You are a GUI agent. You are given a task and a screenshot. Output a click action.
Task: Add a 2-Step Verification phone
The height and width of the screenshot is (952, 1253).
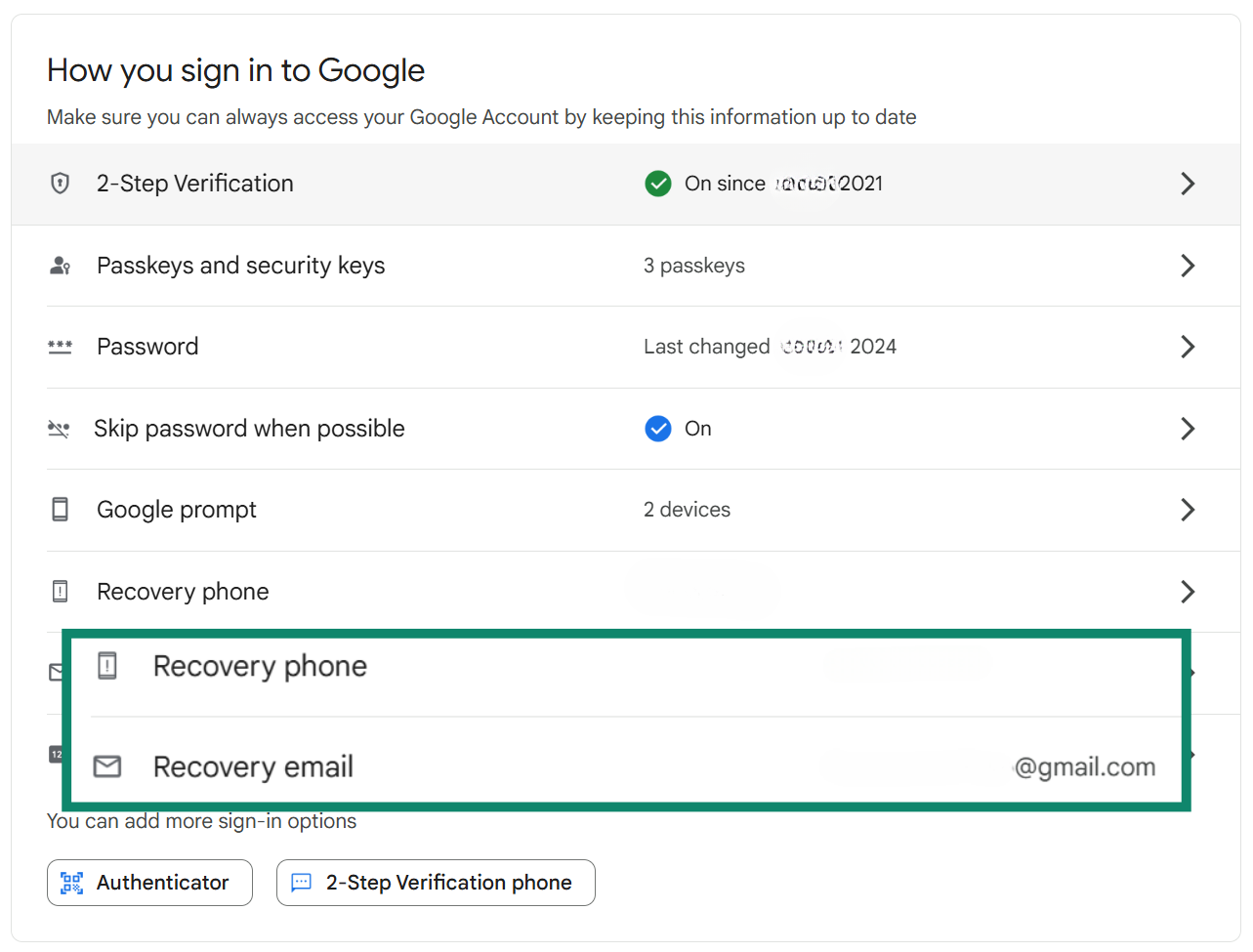[436, 883]
